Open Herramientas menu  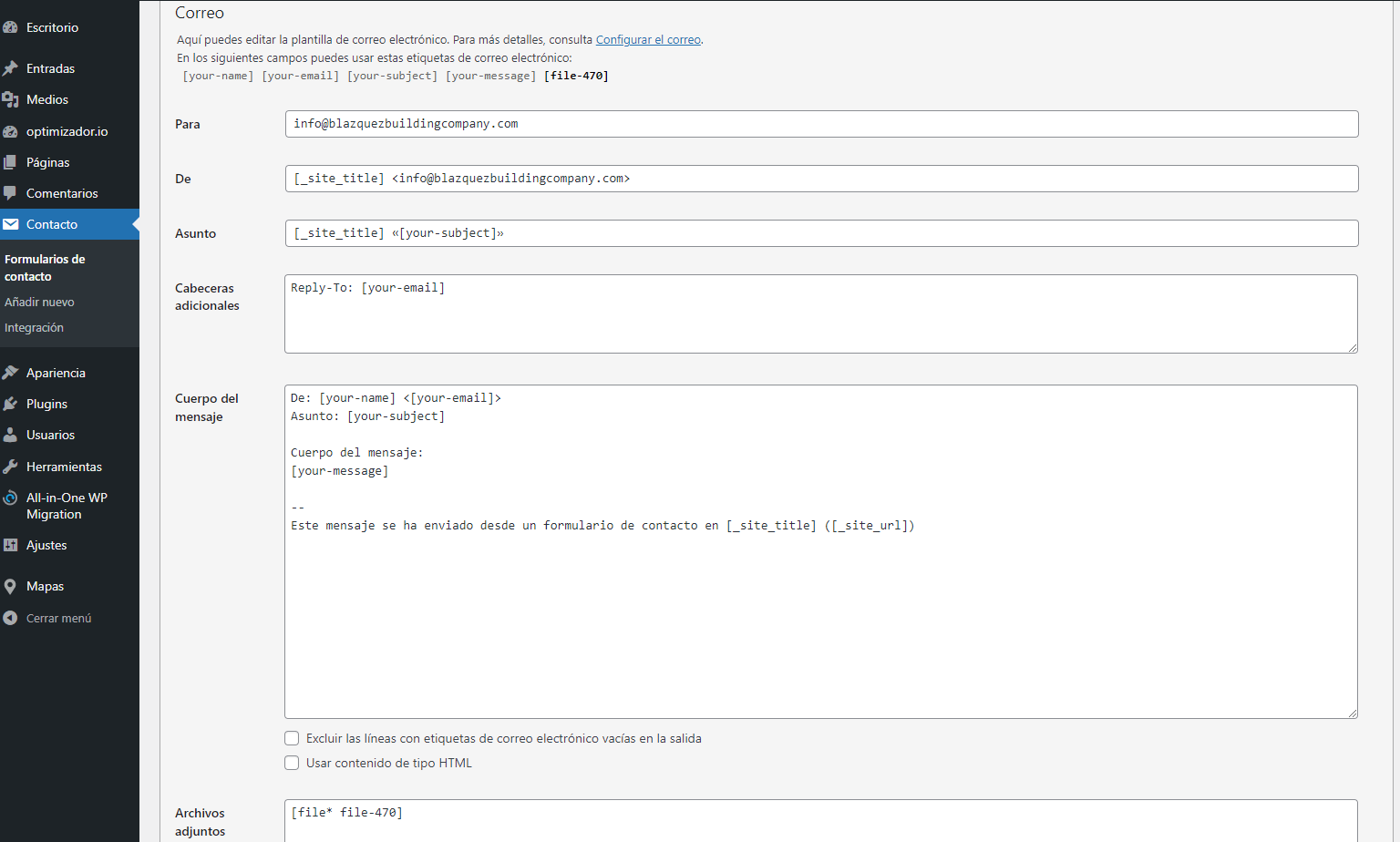64,467
